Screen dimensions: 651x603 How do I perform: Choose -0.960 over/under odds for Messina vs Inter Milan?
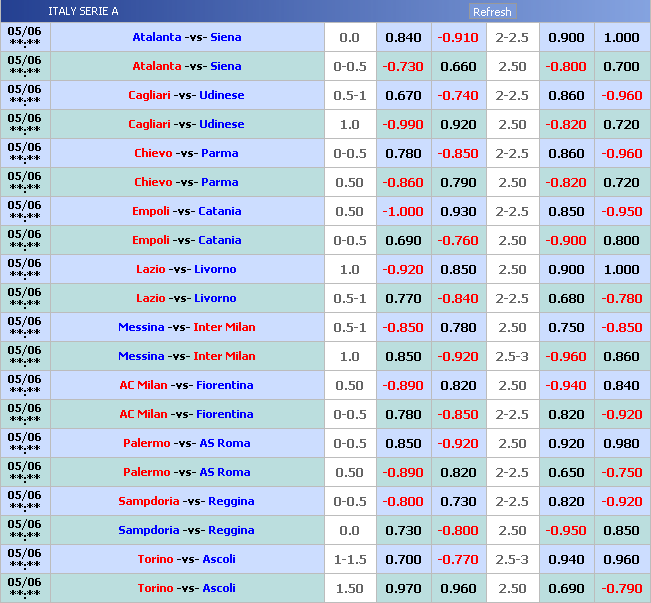pos(566,356)
